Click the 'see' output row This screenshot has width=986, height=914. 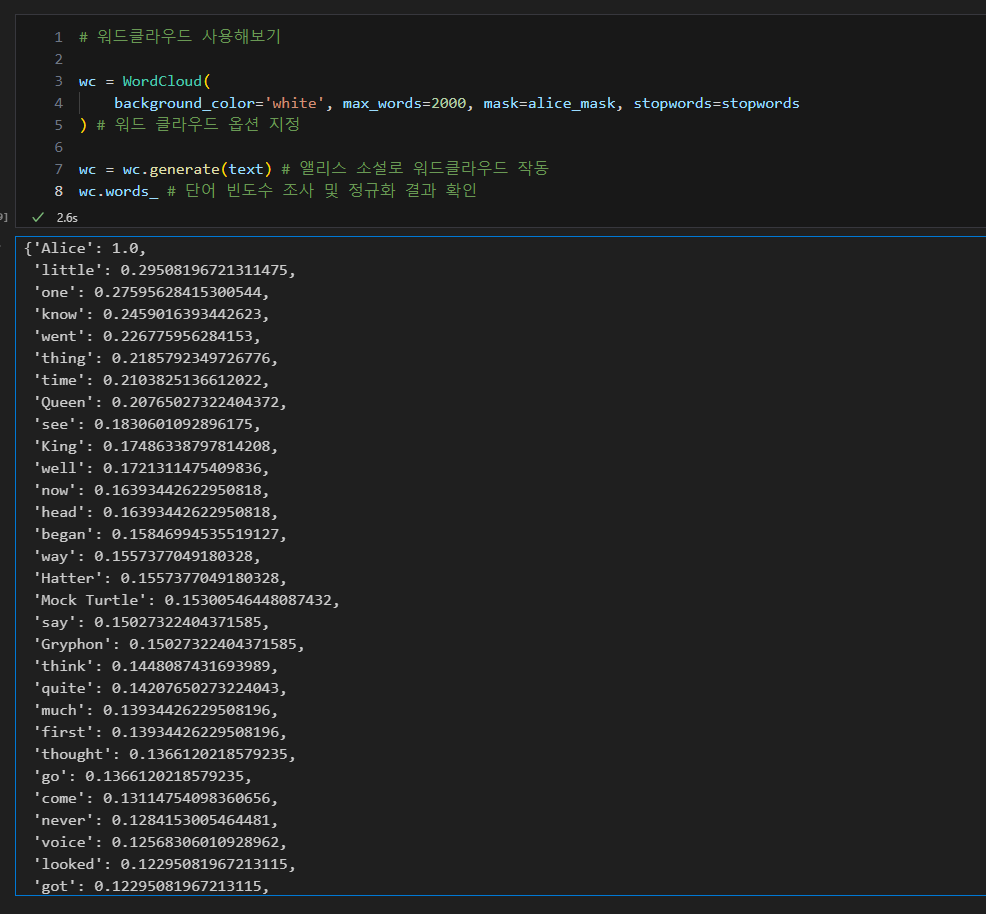(x=147, y=424)
